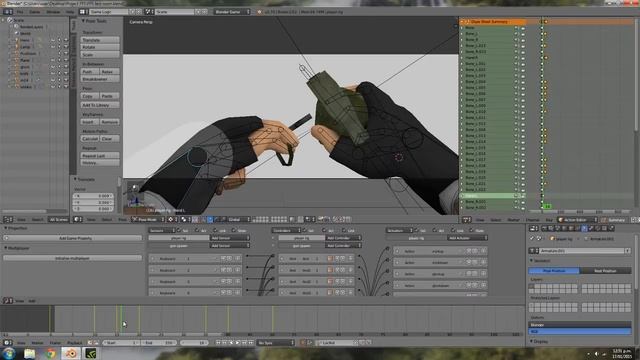Viewport: 640px width, 360px height.
Task: Open the Game menu in the top bar
Action: (x=35, y=12)
